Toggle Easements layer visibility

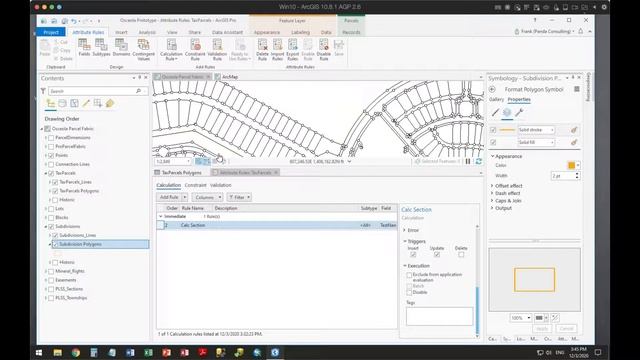click(x=51, y=280)
